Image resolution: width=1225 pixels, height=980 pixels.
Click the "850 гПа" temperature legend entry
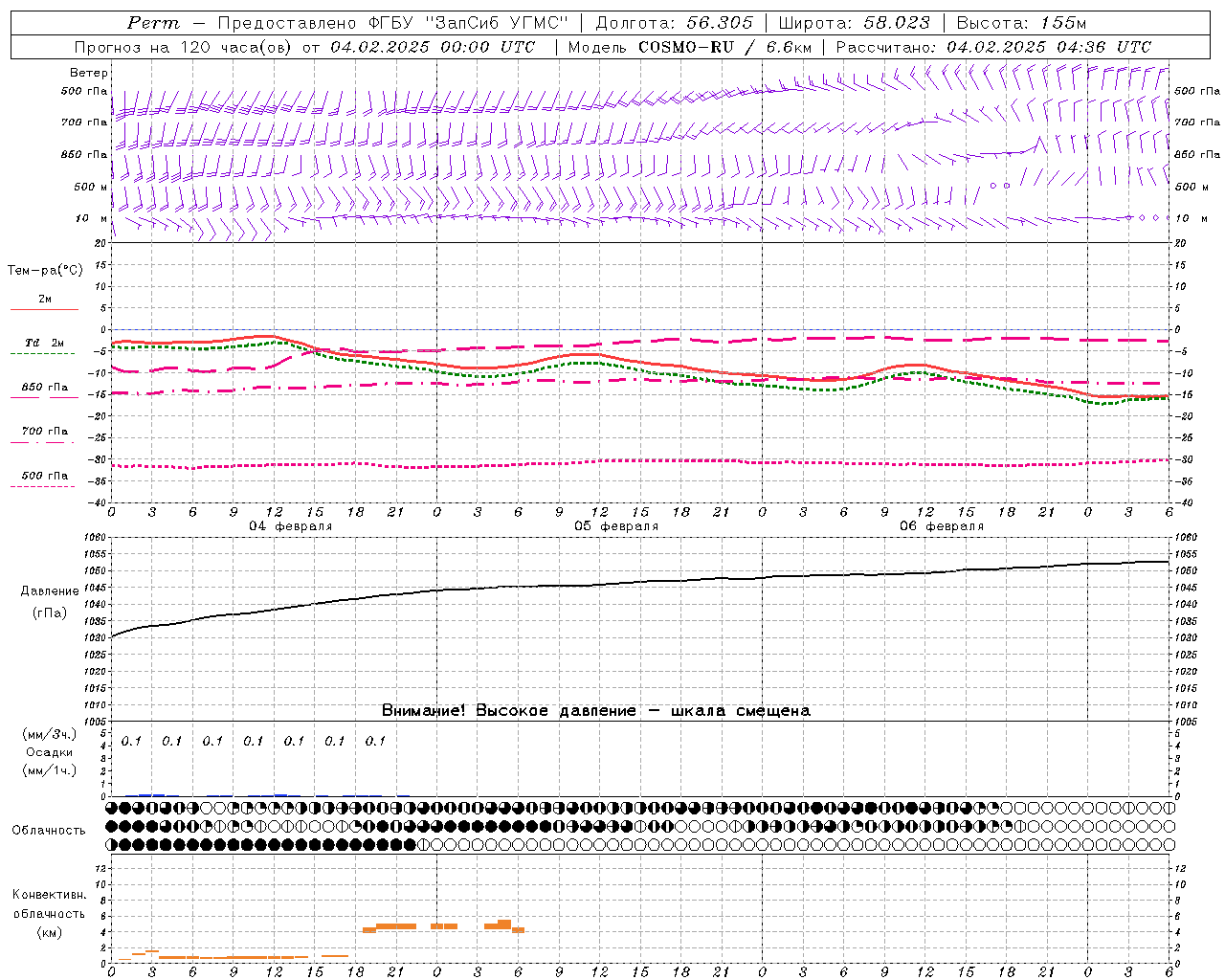click(x=45, y=388)
